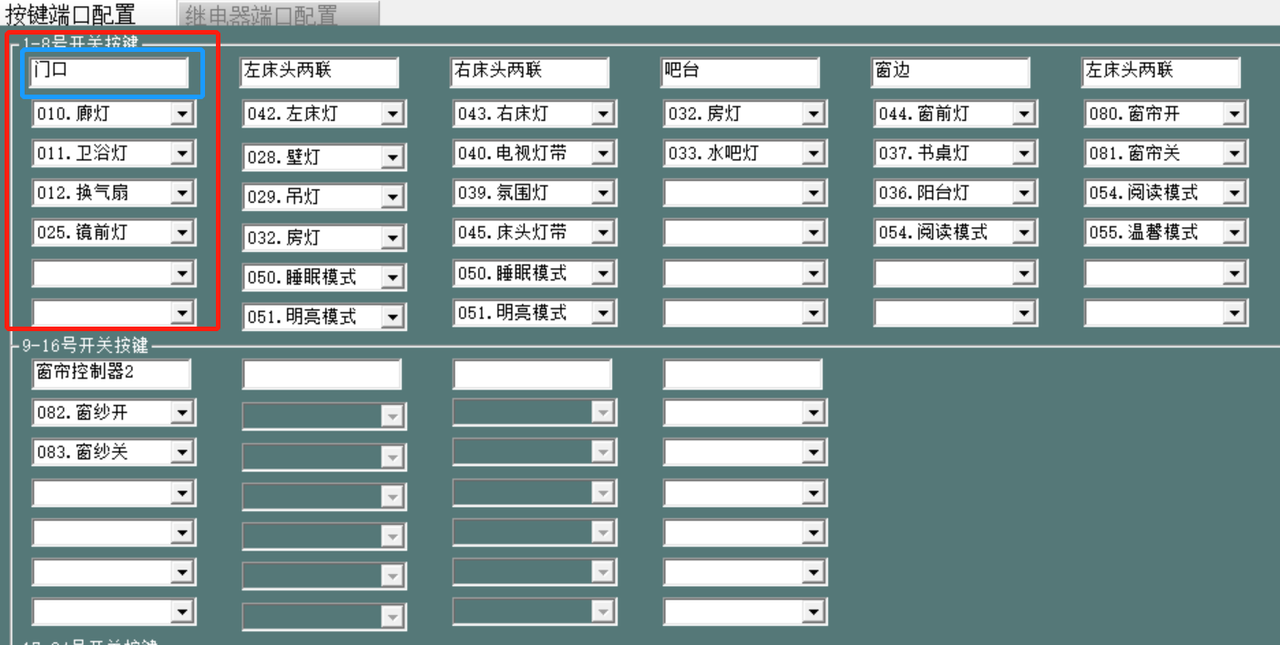Expand the 040.电视灯带 combo box
The height and width of the screenshot is (645, 1280).
click(x=602, y=154)
